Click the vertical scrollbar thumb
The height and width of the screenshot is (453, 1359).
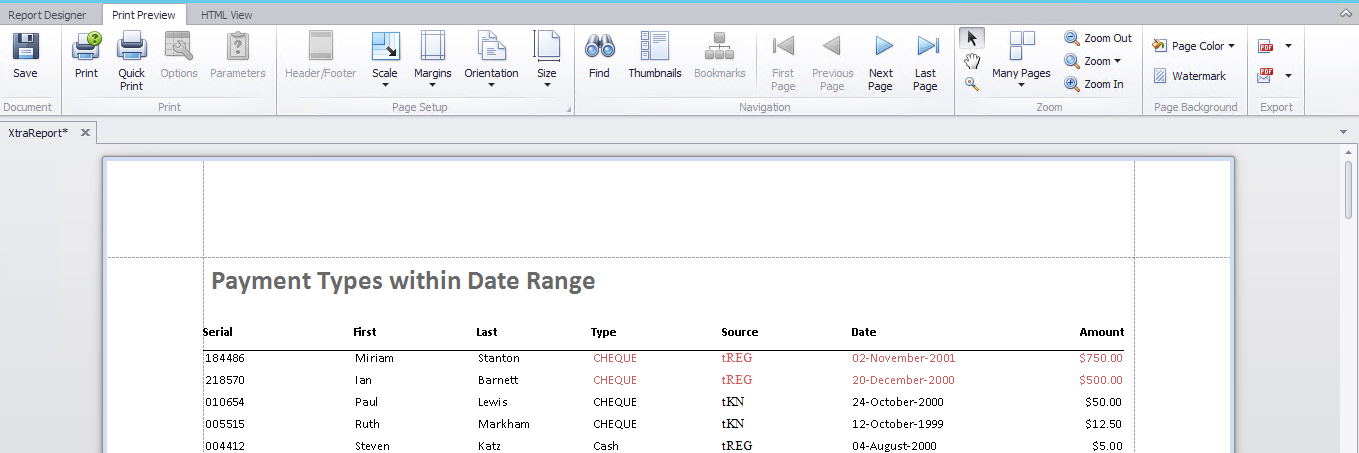click(1349, 189)
